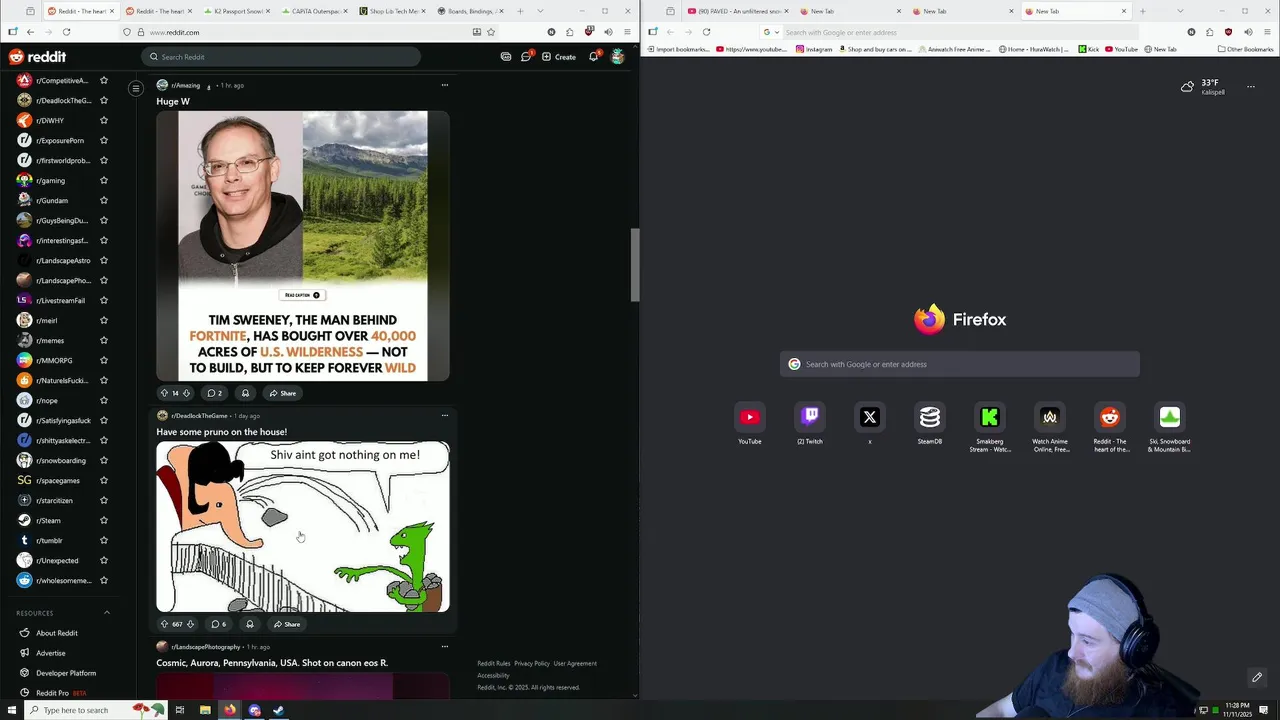Toggle favorite star for r/MMORPG
Image resolution: width=1280 pixels, height=720 pixels.
pyautogui.click(x=104, y=360)
